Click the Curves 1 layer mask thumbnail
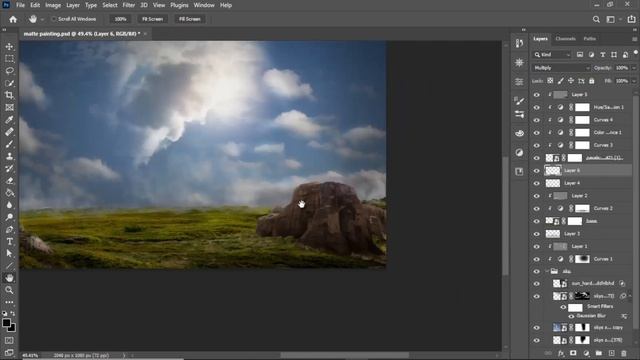This screenshot has height=360, width=640. pyautogui.click(x=582, y=259)
